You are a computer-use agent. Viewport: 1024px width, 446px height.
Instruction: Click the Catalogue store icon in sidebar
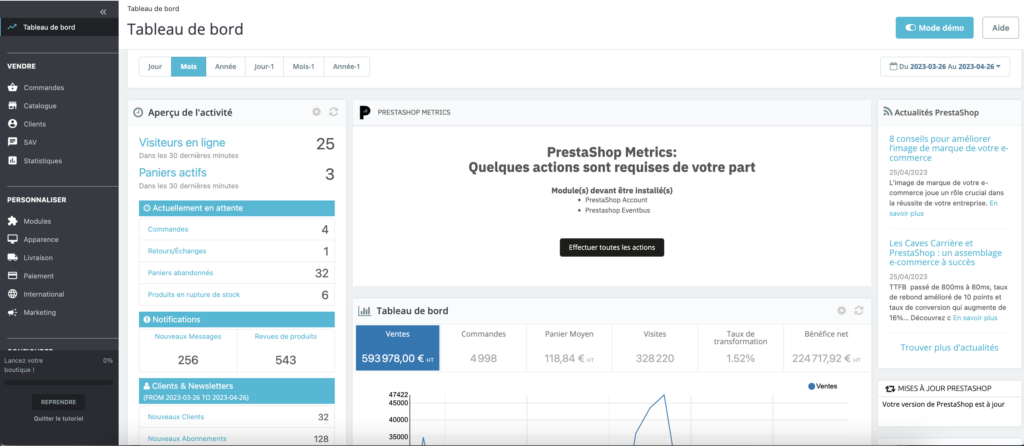(12, 106)
